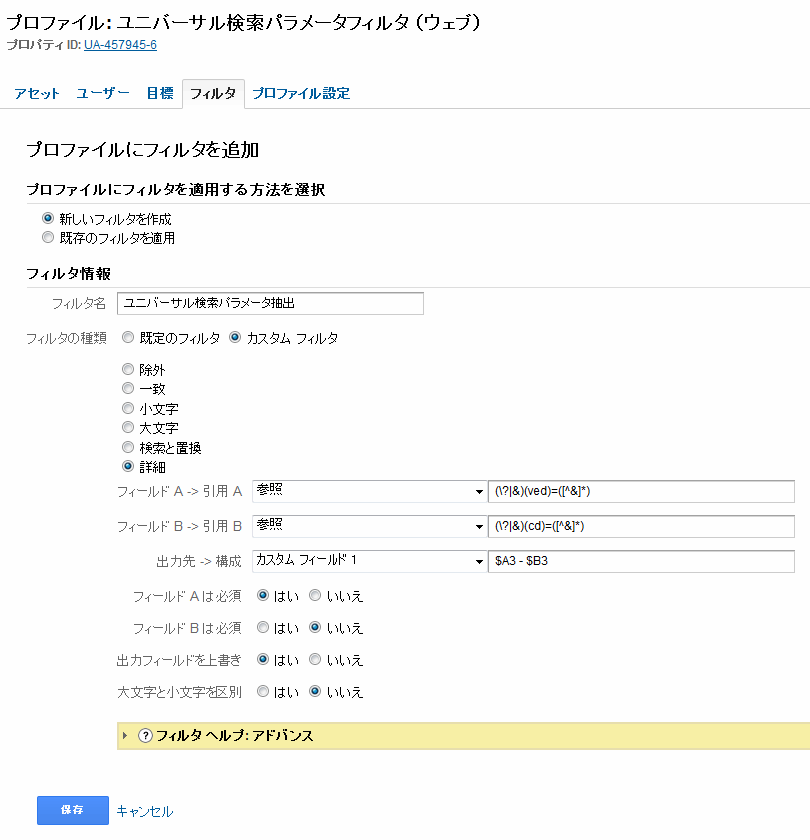Select 既存のフィルタを適用 radio button
Screen dimensions: 810x840
coord(47,238)
